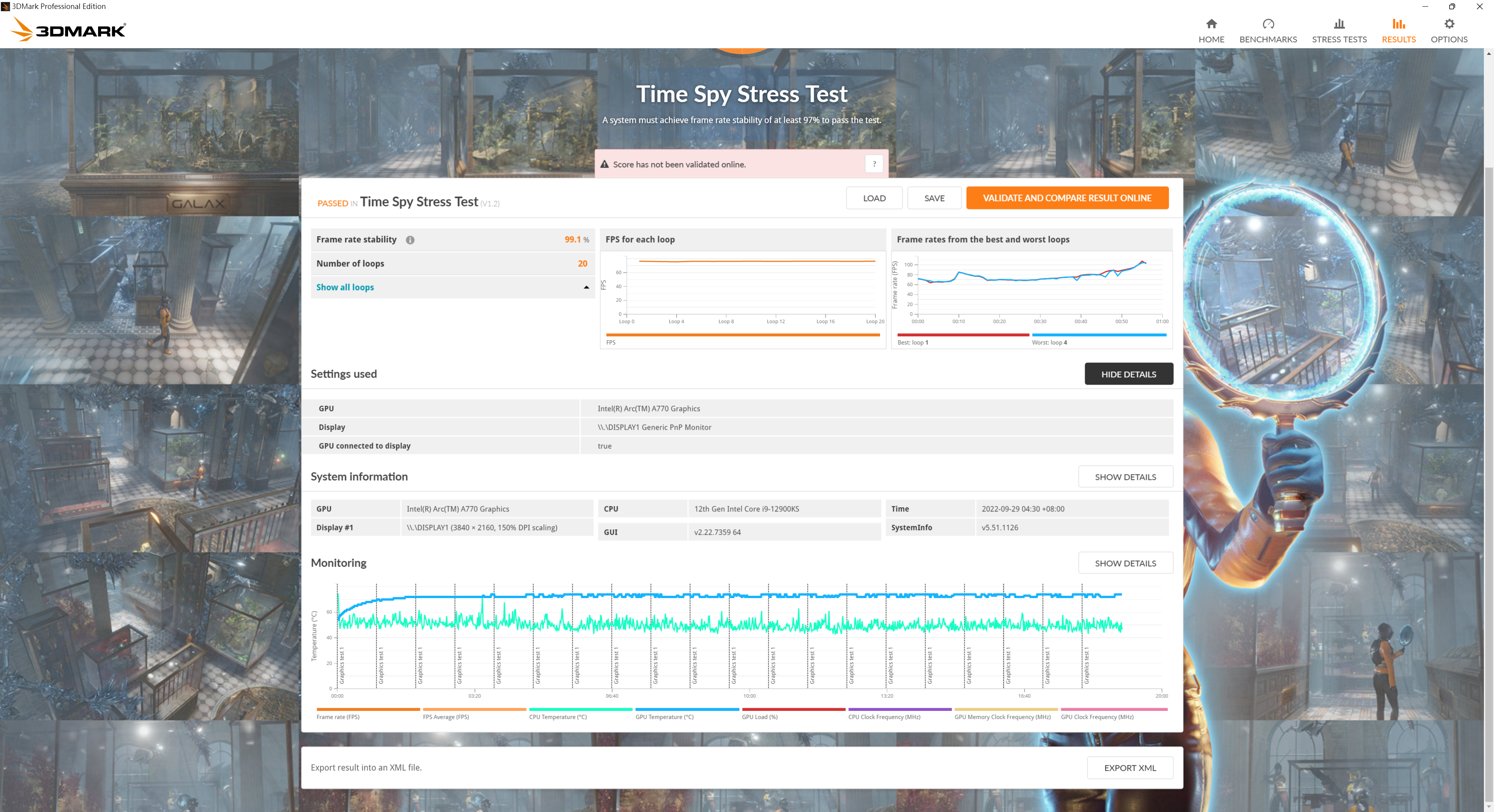Click the Time Spy Stress Test banner title
The image size is (1494, 812).
click(742, 94)
